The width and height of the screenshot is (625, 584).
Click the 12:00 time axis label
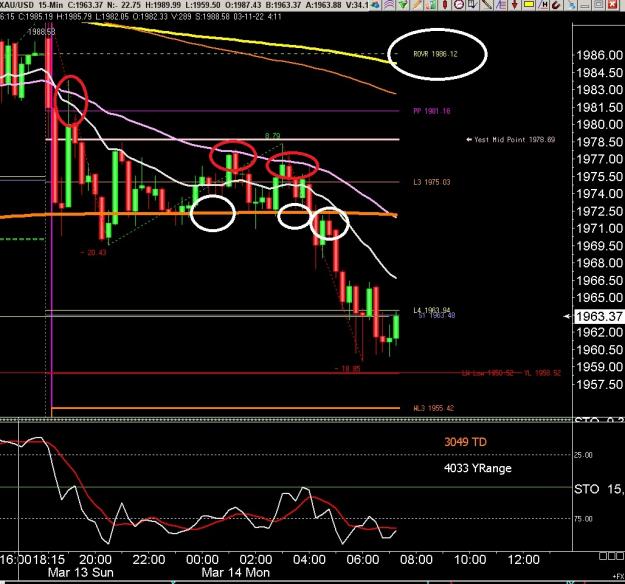pos(523,559)
